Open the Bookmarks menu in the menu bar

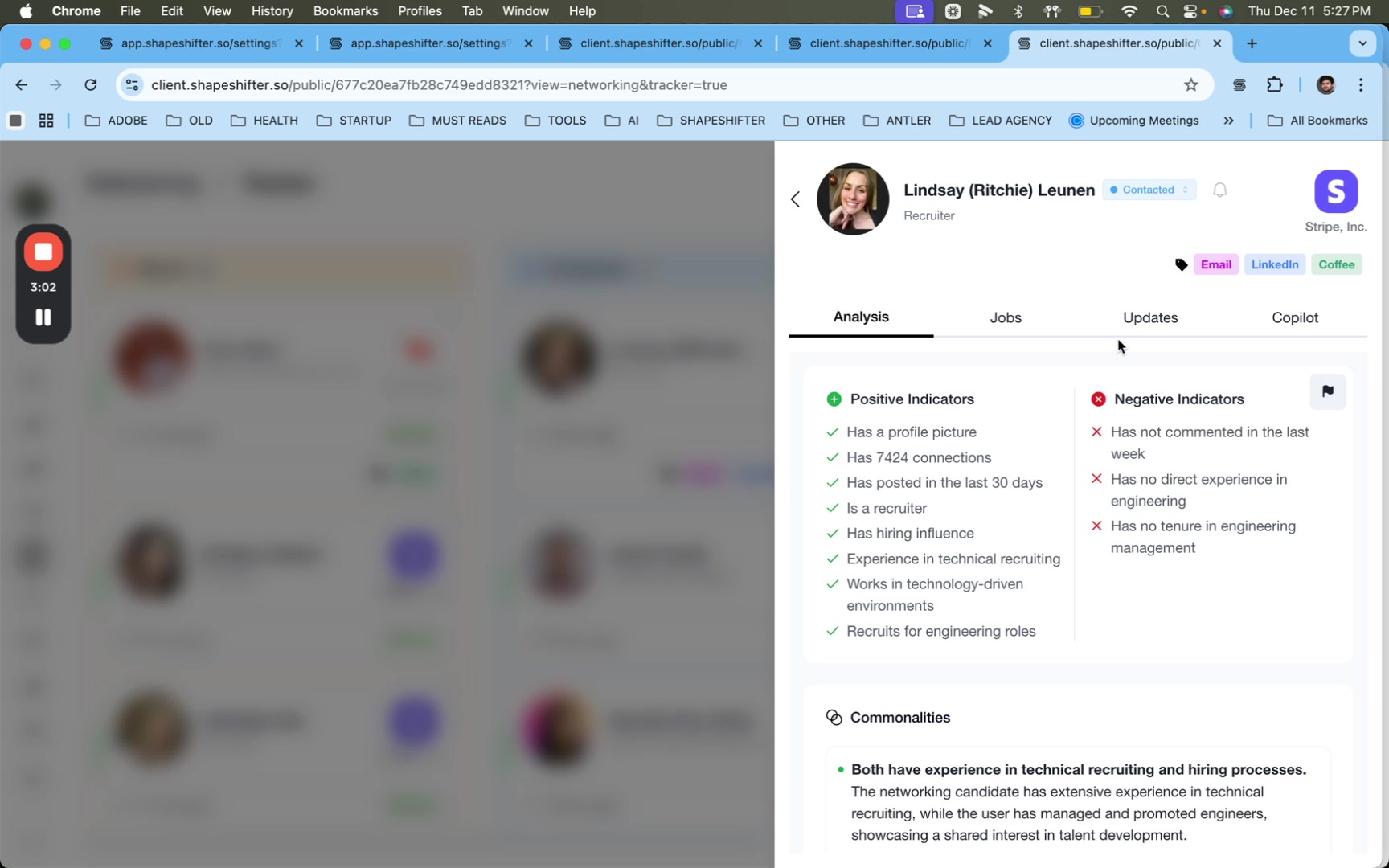click(x=345, y=11)
